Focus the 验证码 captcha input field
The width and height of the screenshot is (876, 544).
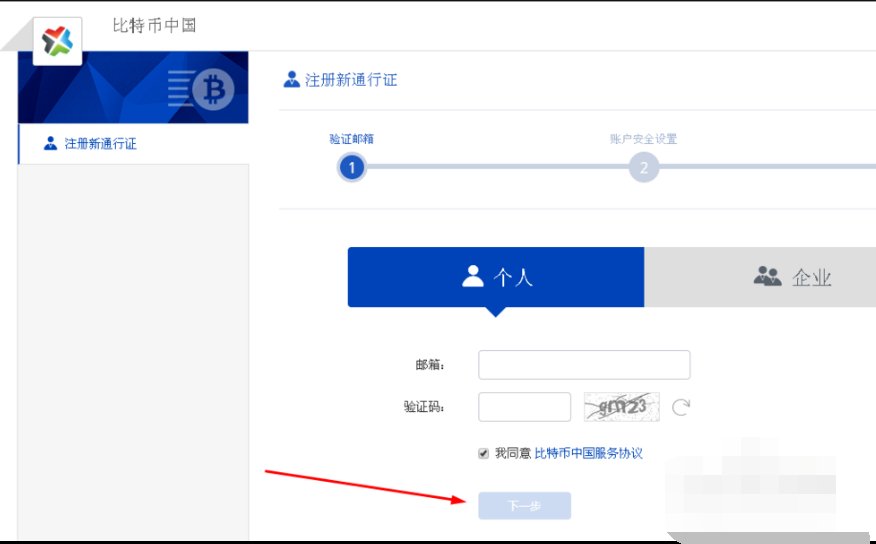[525, 407]
